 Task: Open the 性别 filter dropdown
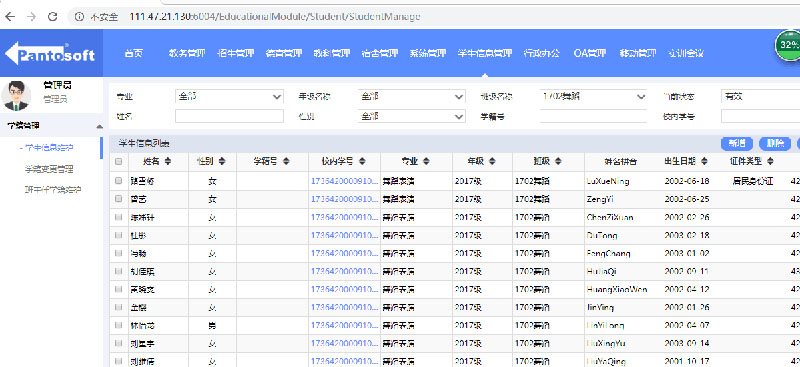tap(411, 116)
